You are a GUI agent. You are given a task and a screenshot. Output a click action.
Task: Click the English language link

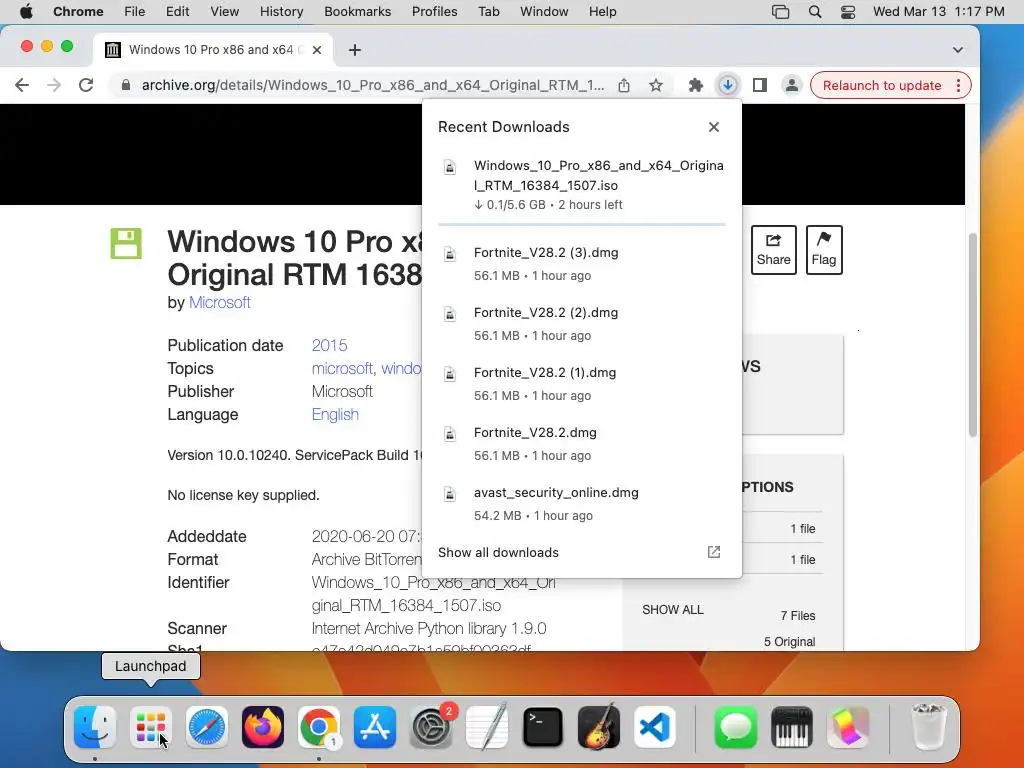[335, 415]
